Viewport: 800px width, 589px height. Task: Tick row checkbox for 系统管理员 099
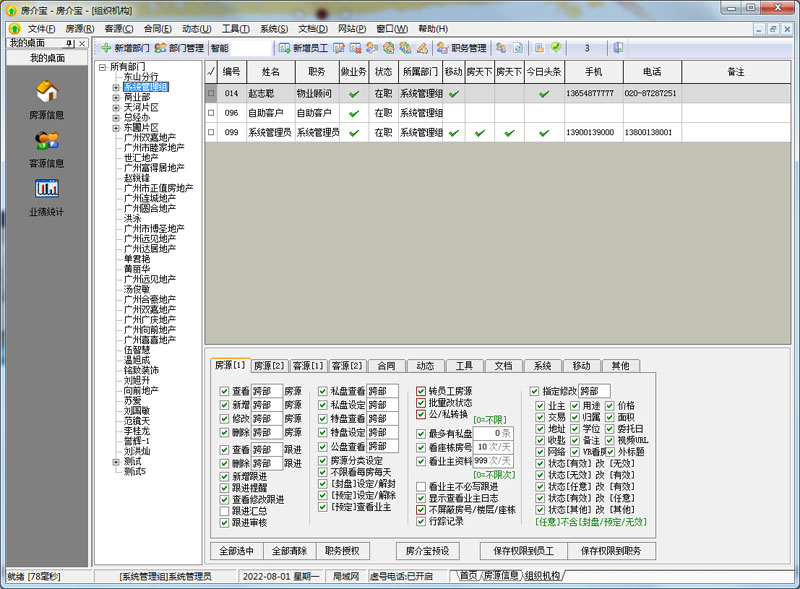tap(211, 132)
